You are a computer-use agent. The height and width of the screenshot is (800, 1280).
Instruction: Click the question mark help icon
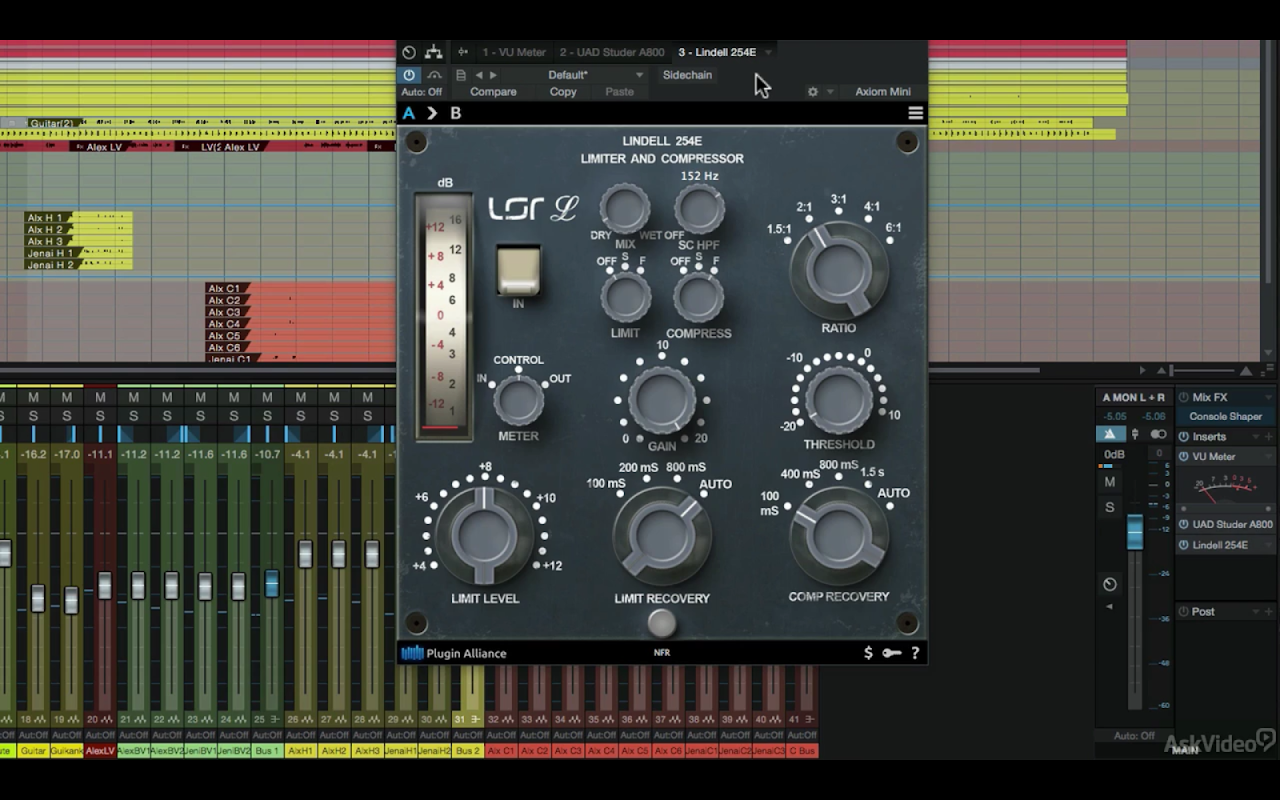pyautogui.click(x=915, y=653)
